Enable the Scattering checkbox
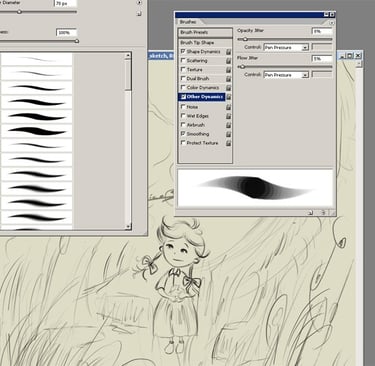Viewport: 375px width, 366px height. (183, 60)
